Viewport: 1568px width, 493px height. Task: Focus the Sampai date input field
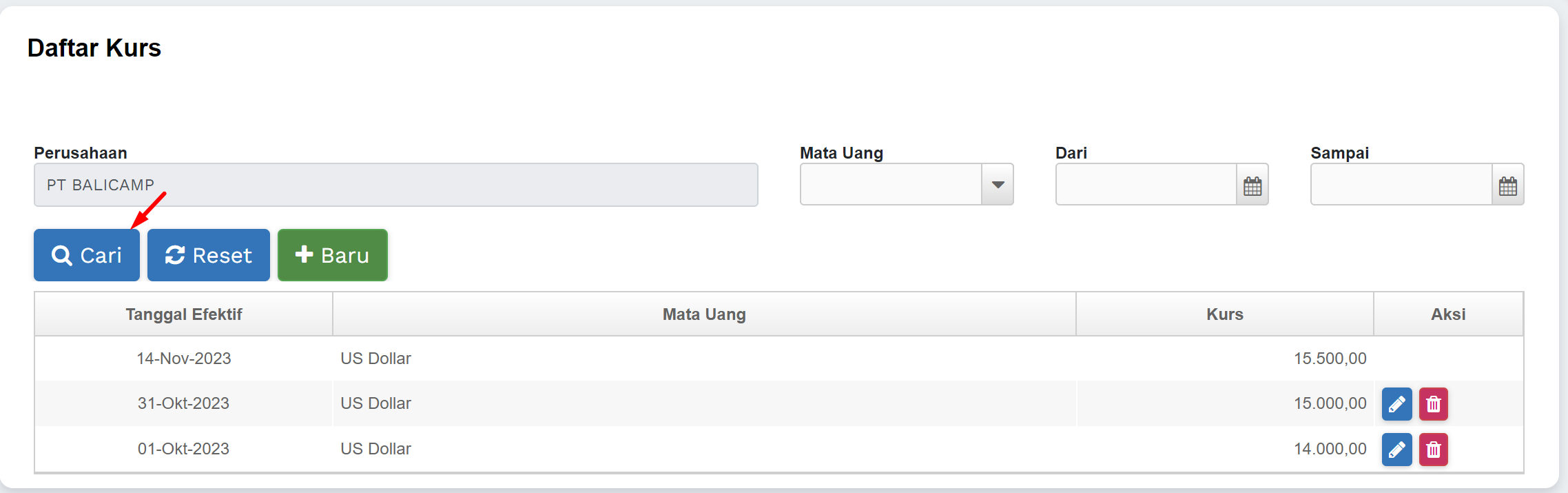tap(1401, 185)
